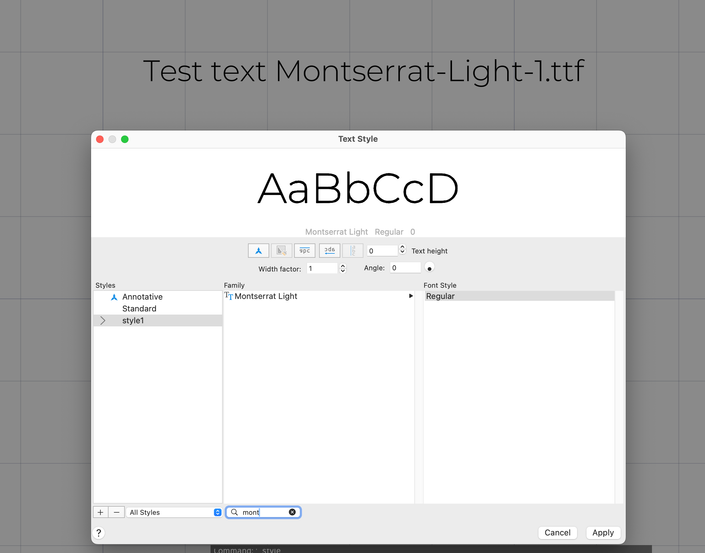Toggle the Annotative style button
The height and width of the screenshot is (553, 705).
coord(259,250)
